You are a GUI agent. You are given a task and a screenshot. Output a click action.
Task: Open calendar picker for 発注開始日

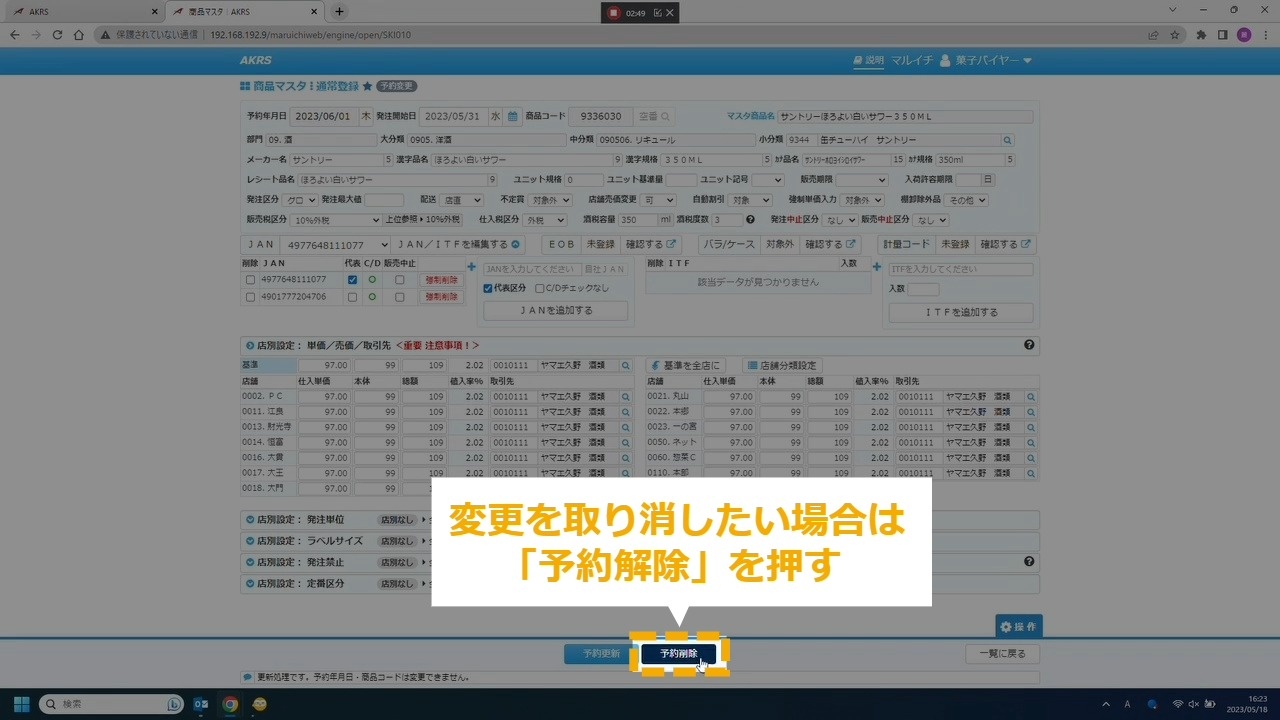(513, 116)
